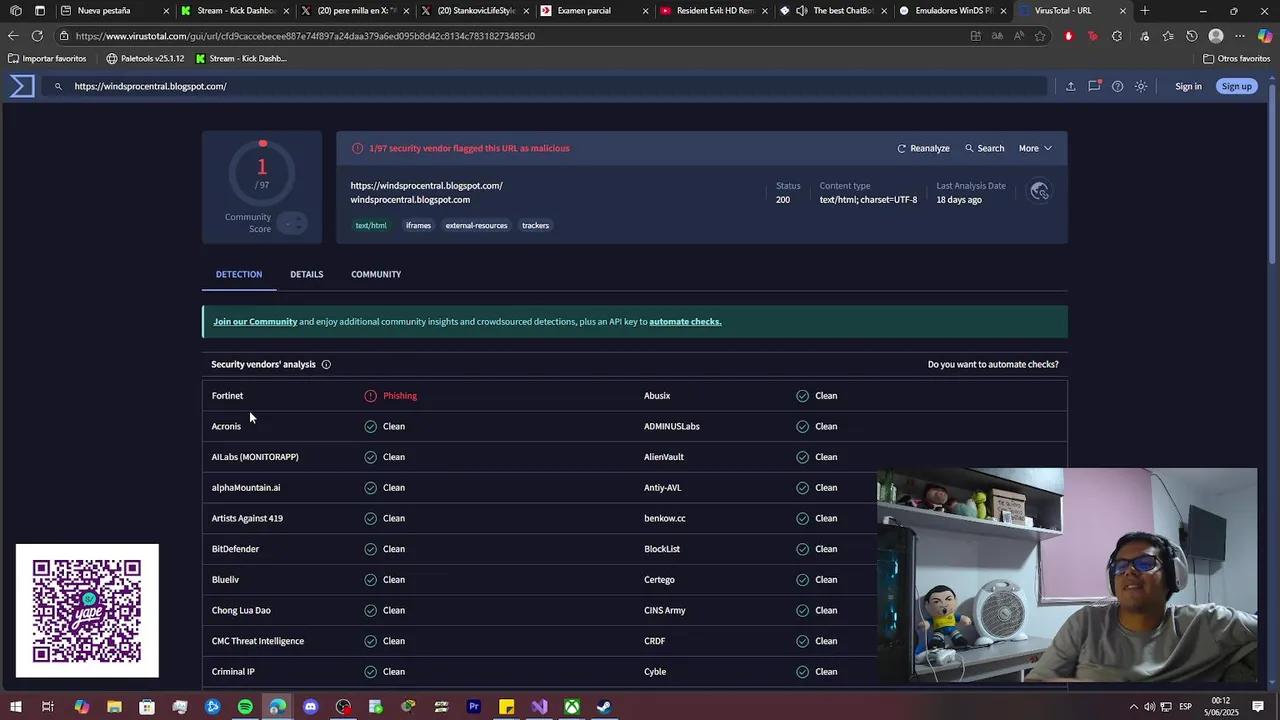Image resolution: width=1280 pixels, height=720 pixels.
Task: Click the Windows Start button
Action: pos(16,707)
